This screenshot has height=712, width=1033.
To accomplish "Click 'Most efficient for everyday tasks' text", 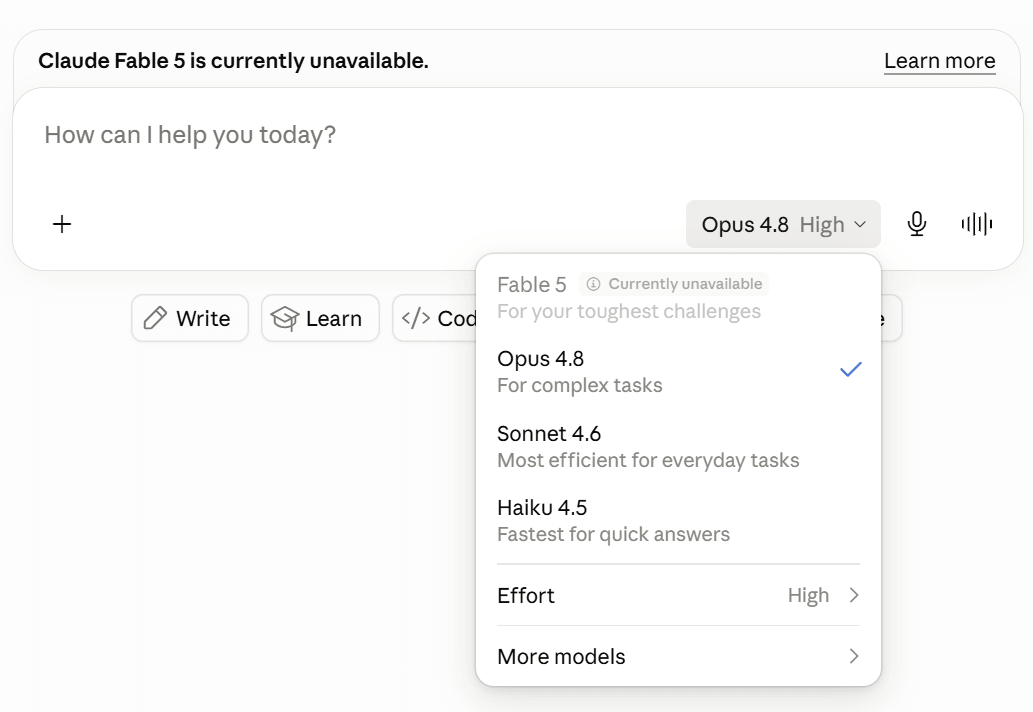I will [648, 460].
